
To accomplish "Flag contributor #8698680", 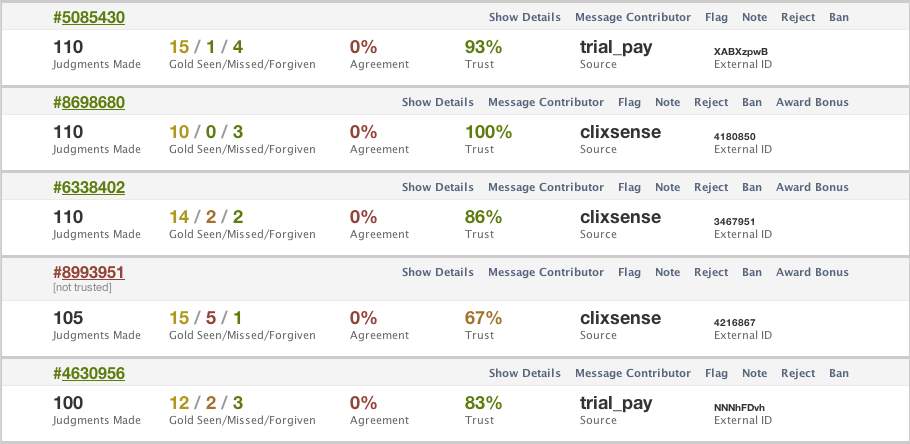I will click(x=629, y=102).
